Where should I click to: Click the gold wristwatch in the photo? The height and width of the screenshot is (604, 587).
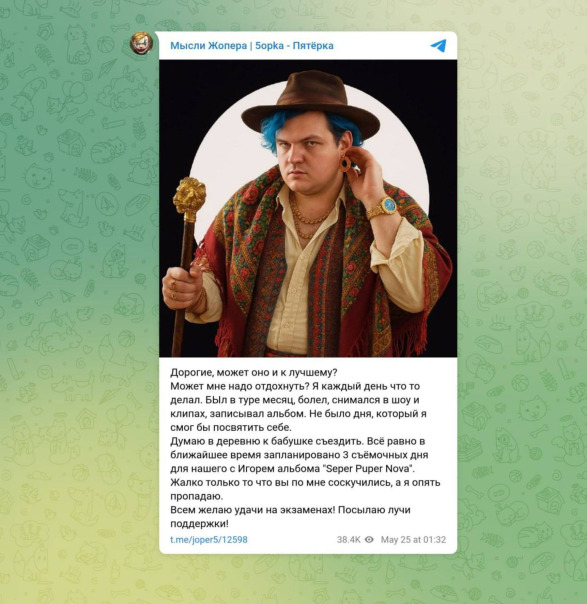click(x=384, y=207)
